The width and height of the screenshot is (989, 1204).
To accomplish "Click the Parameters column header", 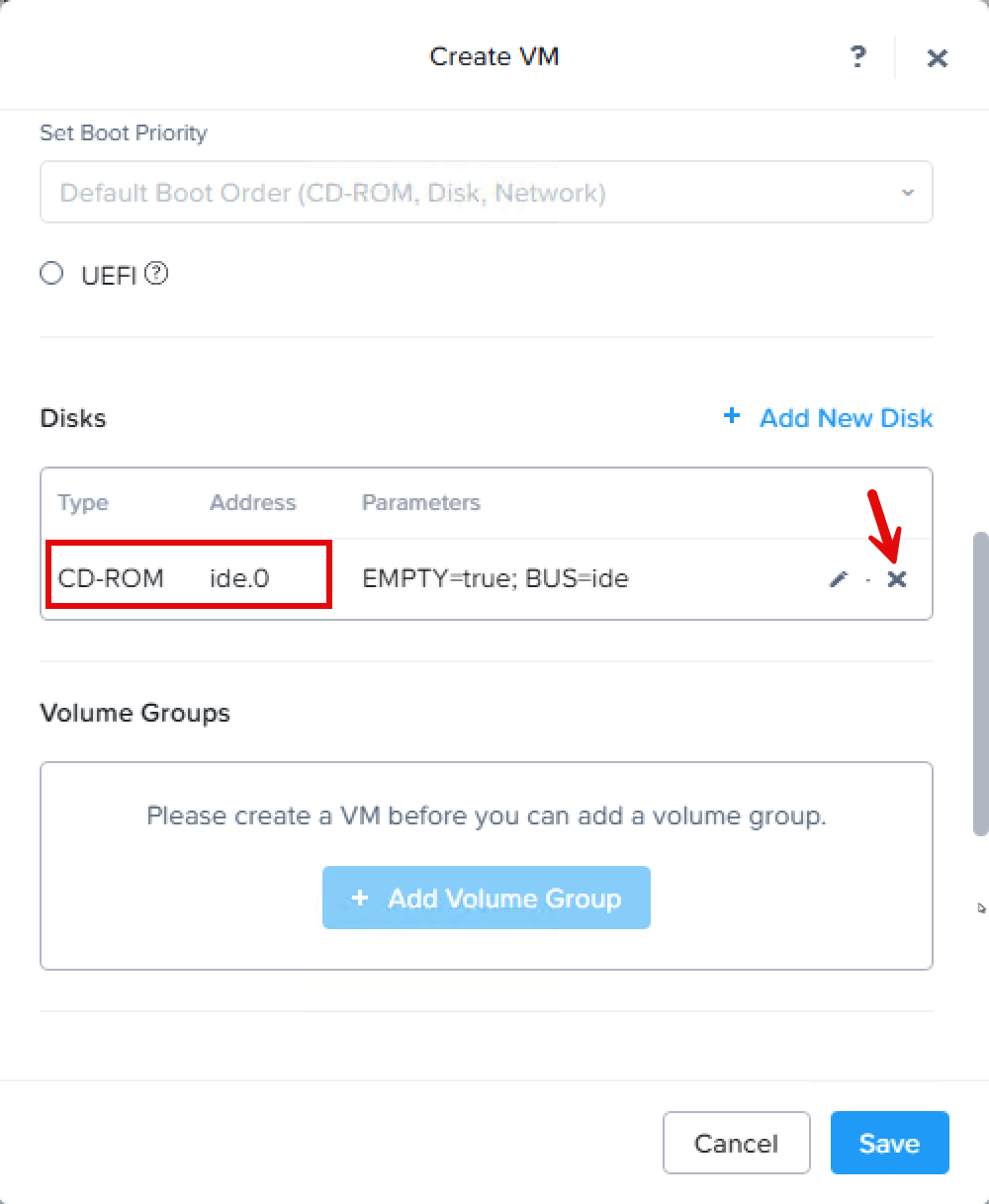I will 420,502.
